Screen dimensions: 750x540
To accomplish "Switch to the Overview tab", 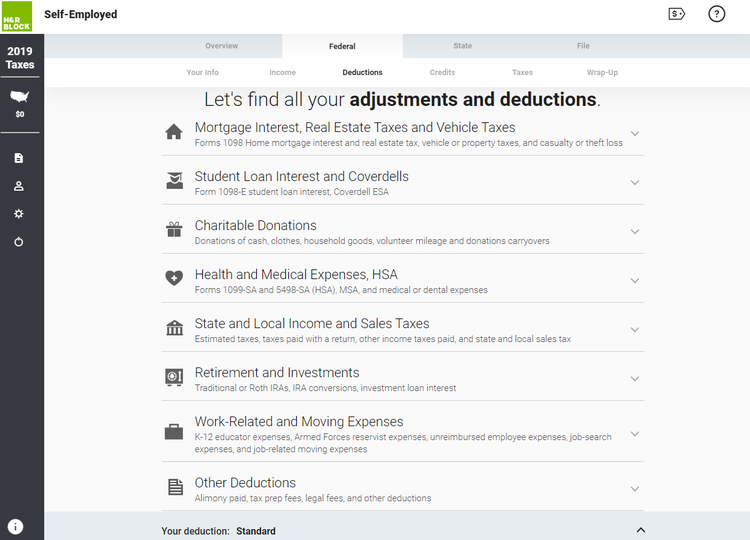I will coord(222,46).
